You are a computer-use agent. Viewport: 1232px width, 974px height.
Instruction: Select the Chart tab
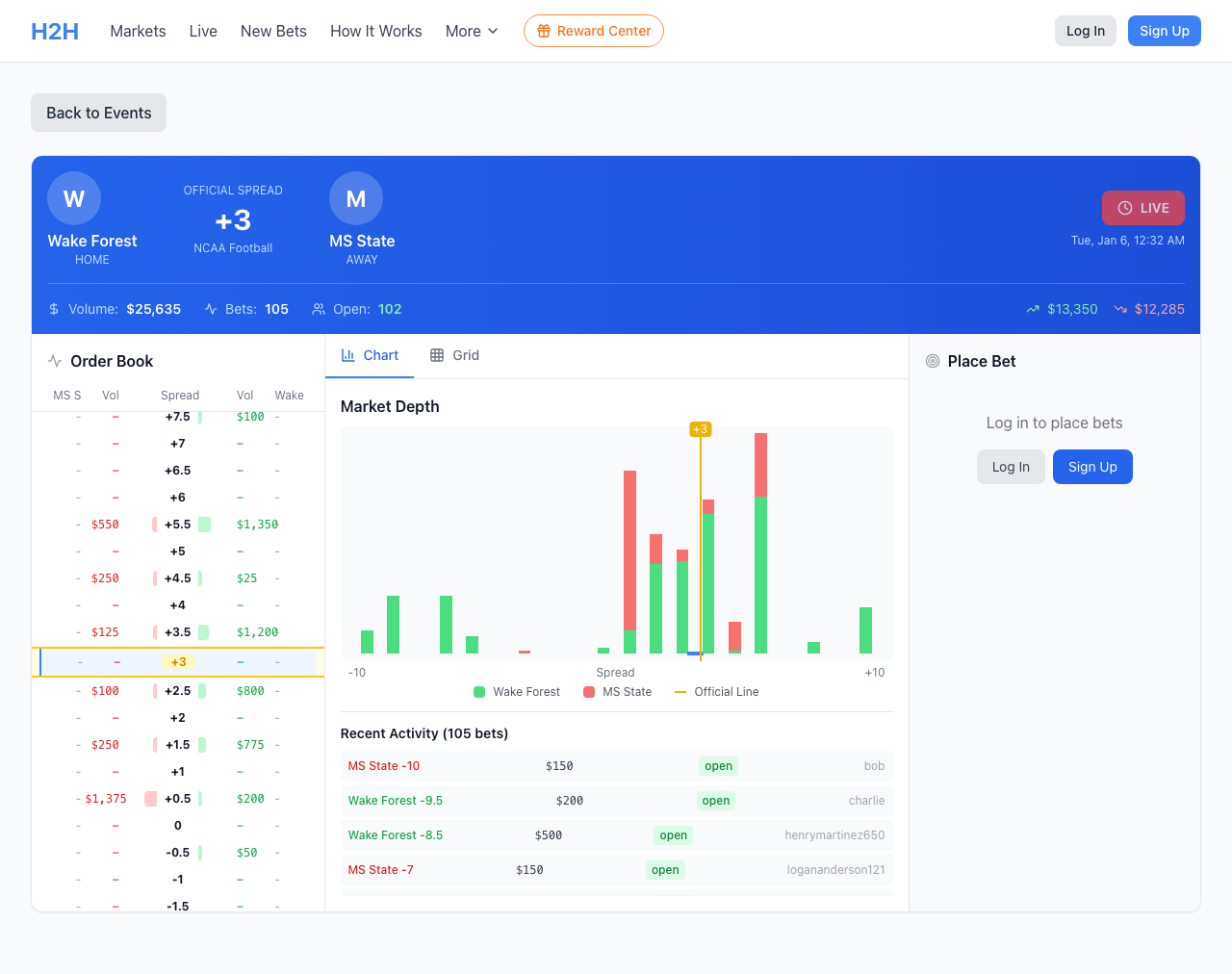pos(370,355)
